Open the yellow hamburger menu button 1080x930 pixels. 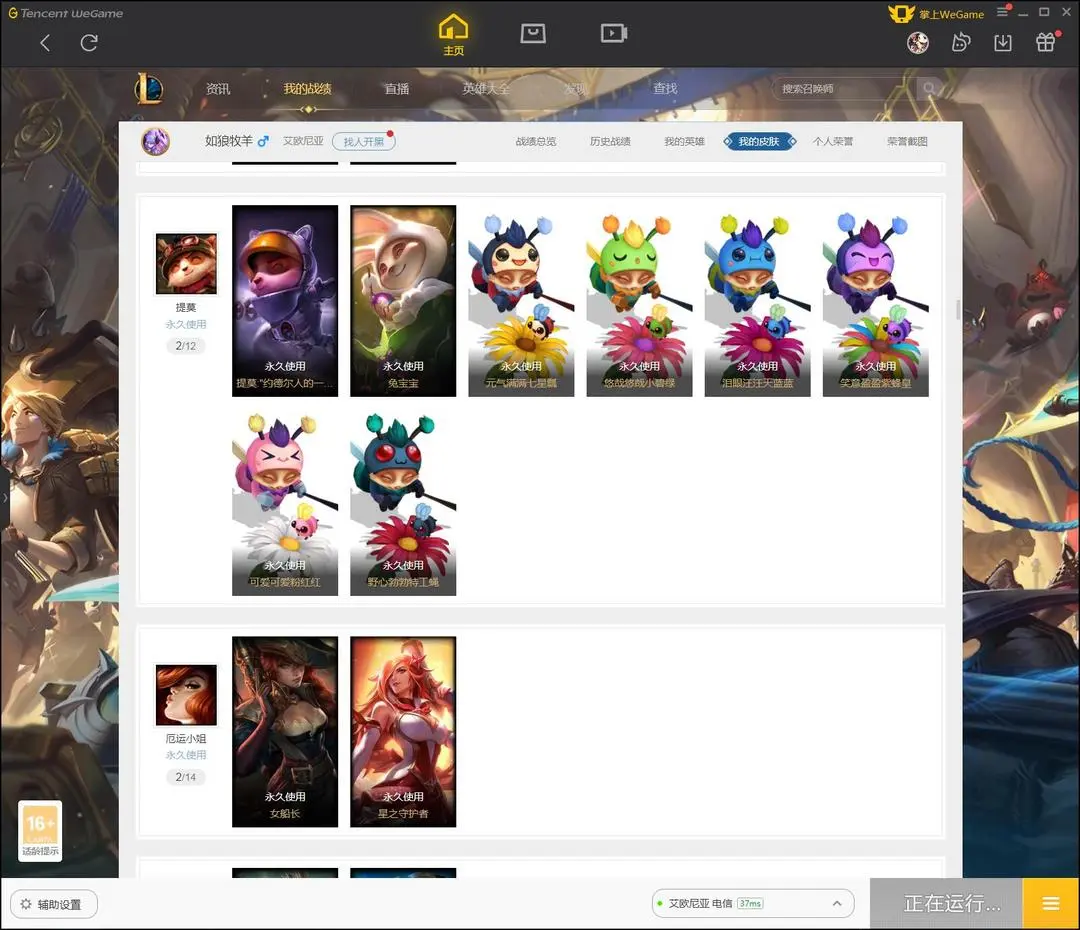1051,904
